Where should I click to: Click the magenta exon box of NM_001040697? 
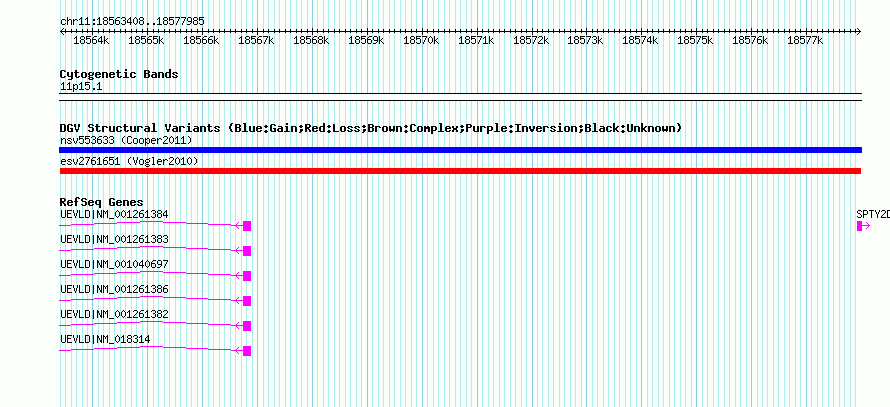tap(247, 276)
